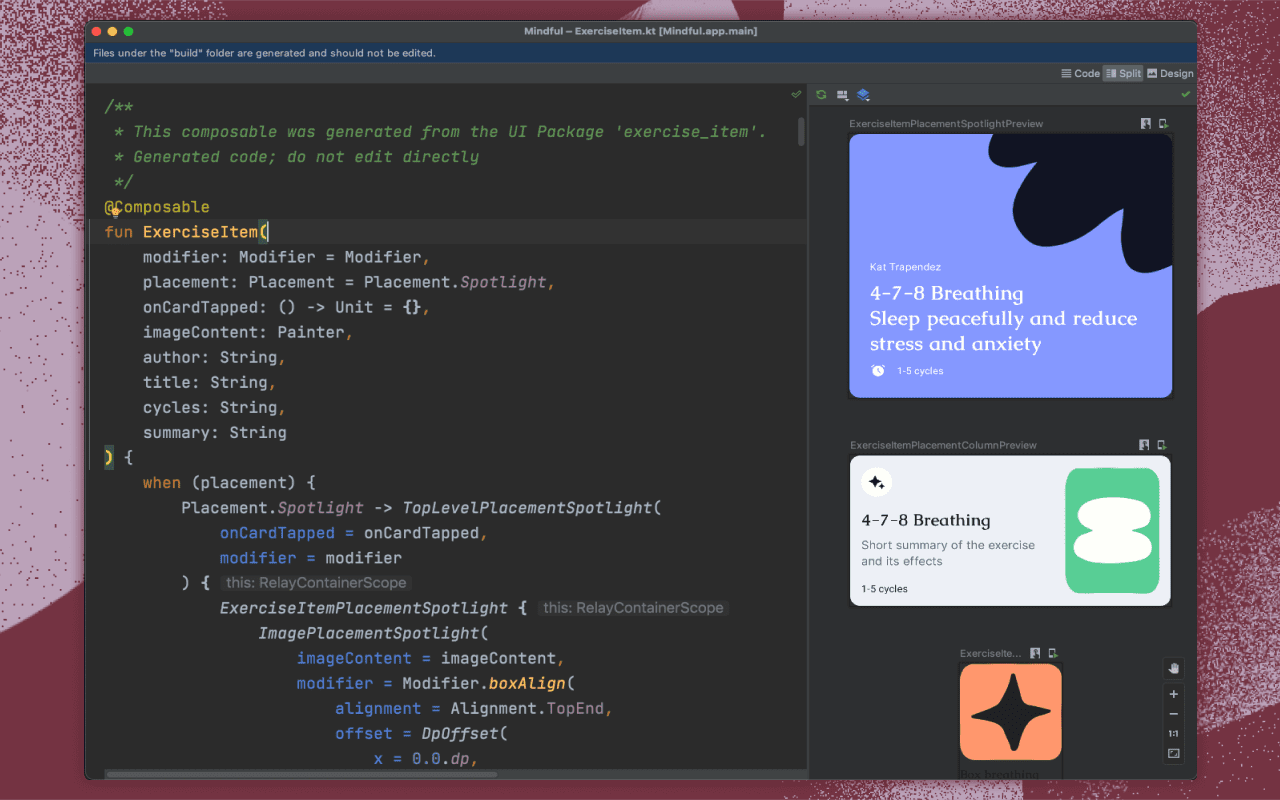The width and height of the screenshot is (1280, 800).
Task: Set preview zoom to 1:1
Action: 1174,733
